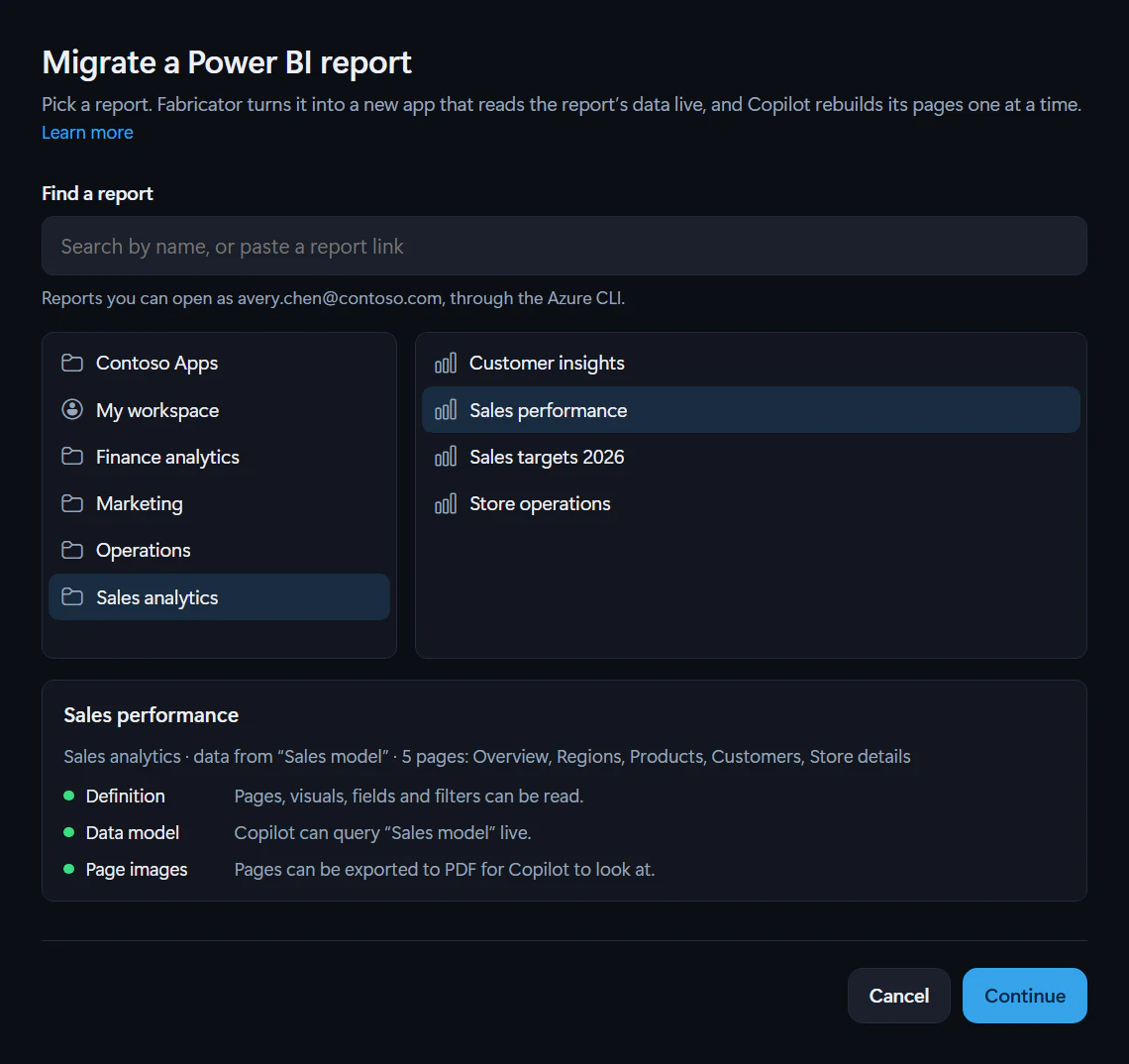
Task: Select the Sales performance report row
Action: click(751, 410)
